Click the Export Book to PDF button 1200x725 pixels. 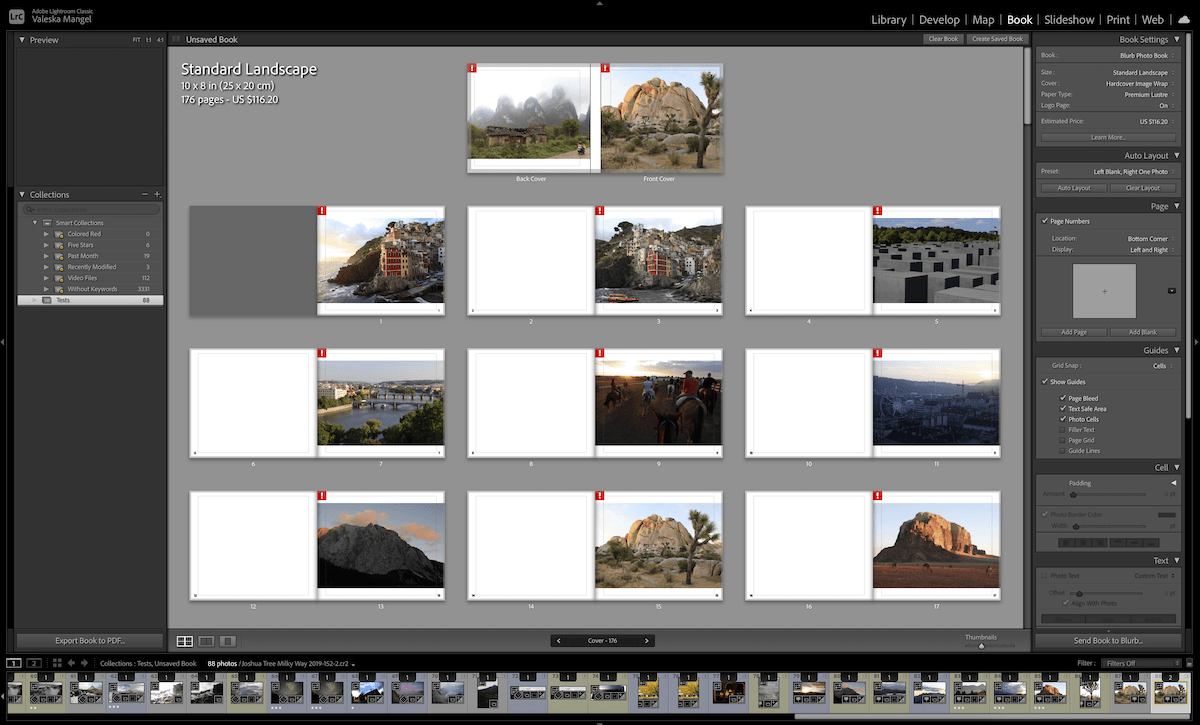pos(89,640)
